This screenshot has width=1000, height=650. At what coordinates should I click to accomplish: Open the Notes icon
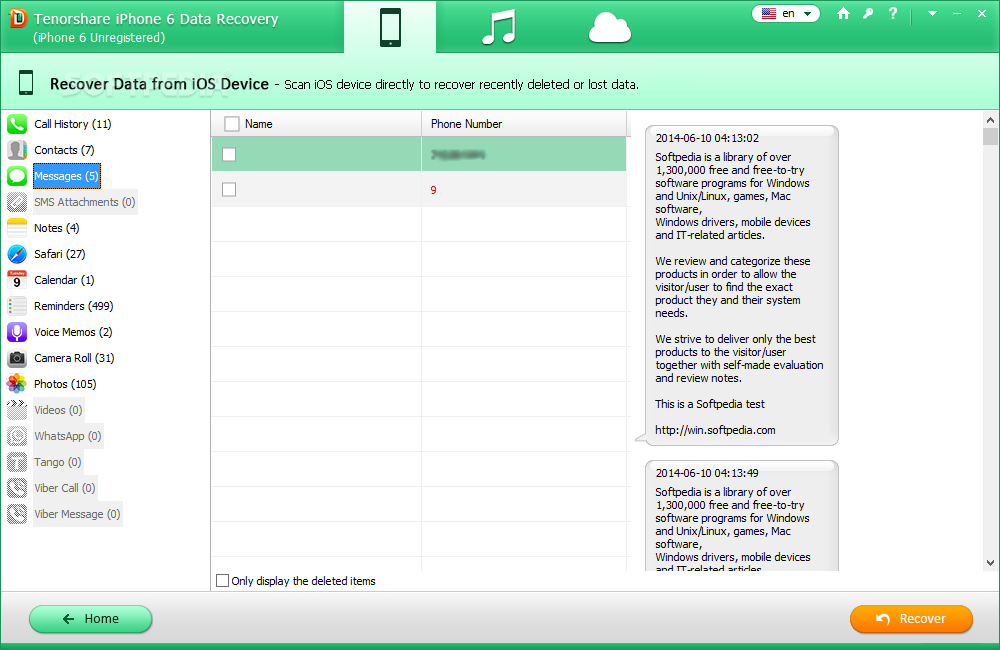[17, 228]
